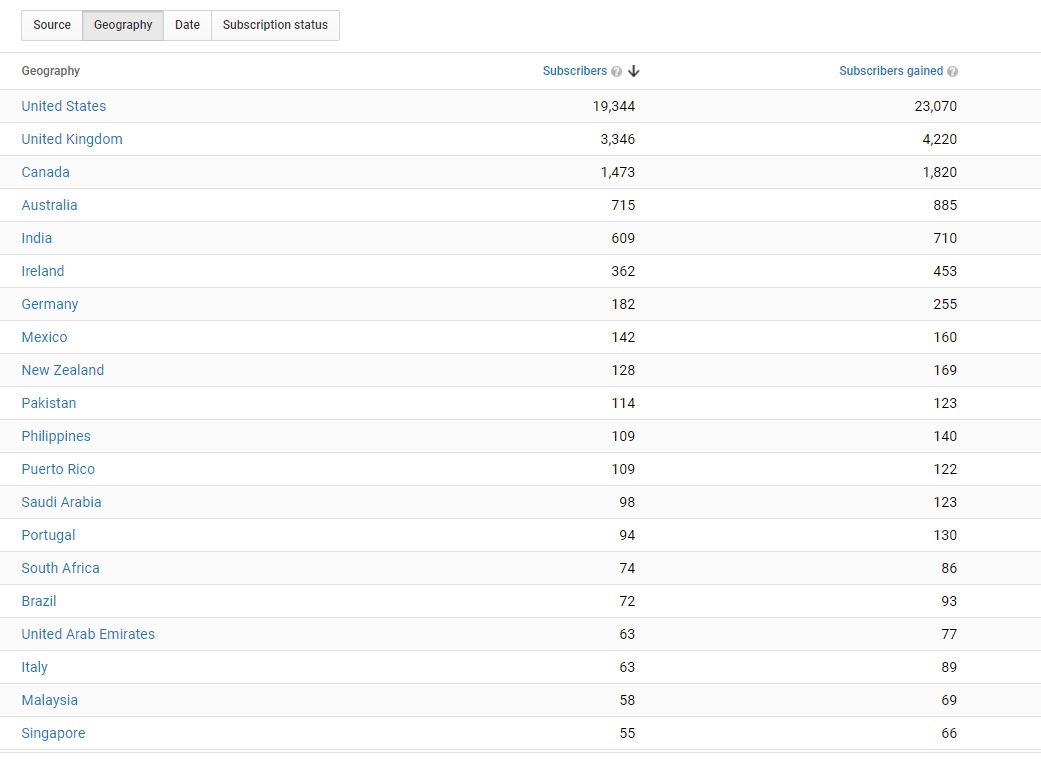1041x759 pixels.
Task: Open the Mexico link
Action: [44, 337]
